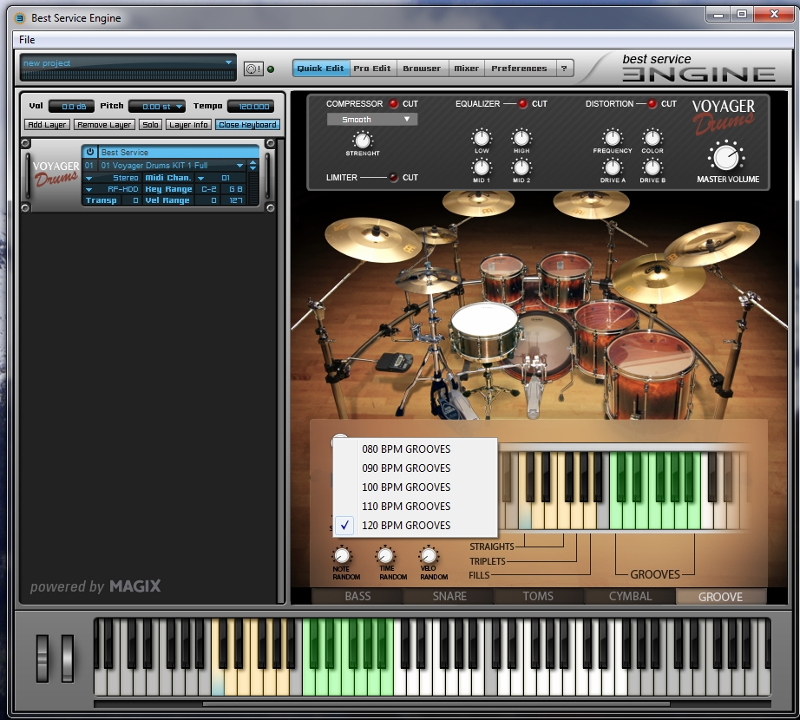Adjust the distortion FREQUENCY knob
Viewport: 800px width, 720px height.
tap(612, 138)
